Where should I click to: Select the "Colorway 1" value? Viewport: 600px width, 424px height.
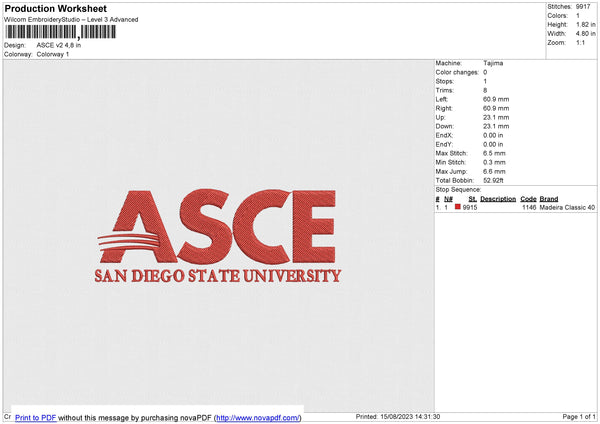(53, 54)
